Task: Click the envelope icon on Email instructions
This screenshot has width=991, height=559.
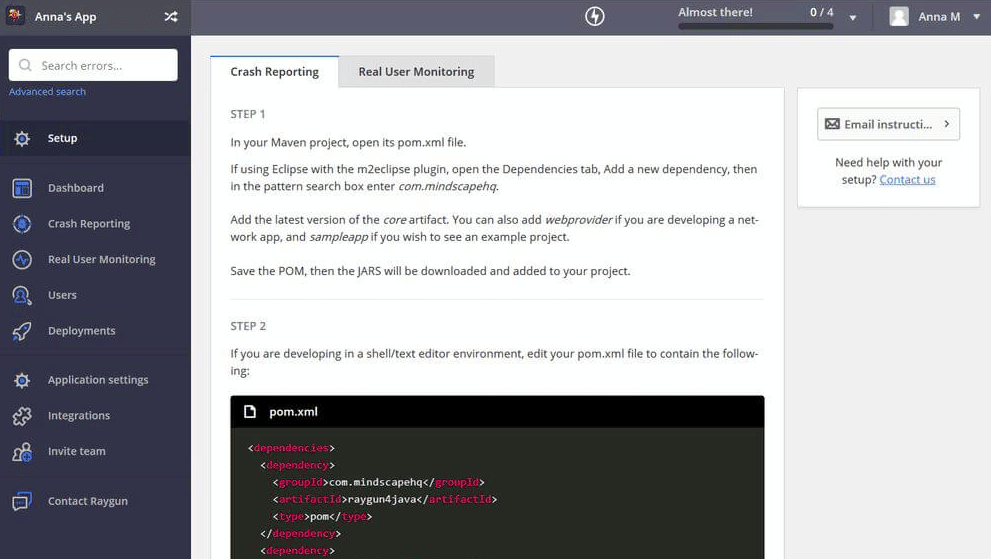Action: pos(832,124)
